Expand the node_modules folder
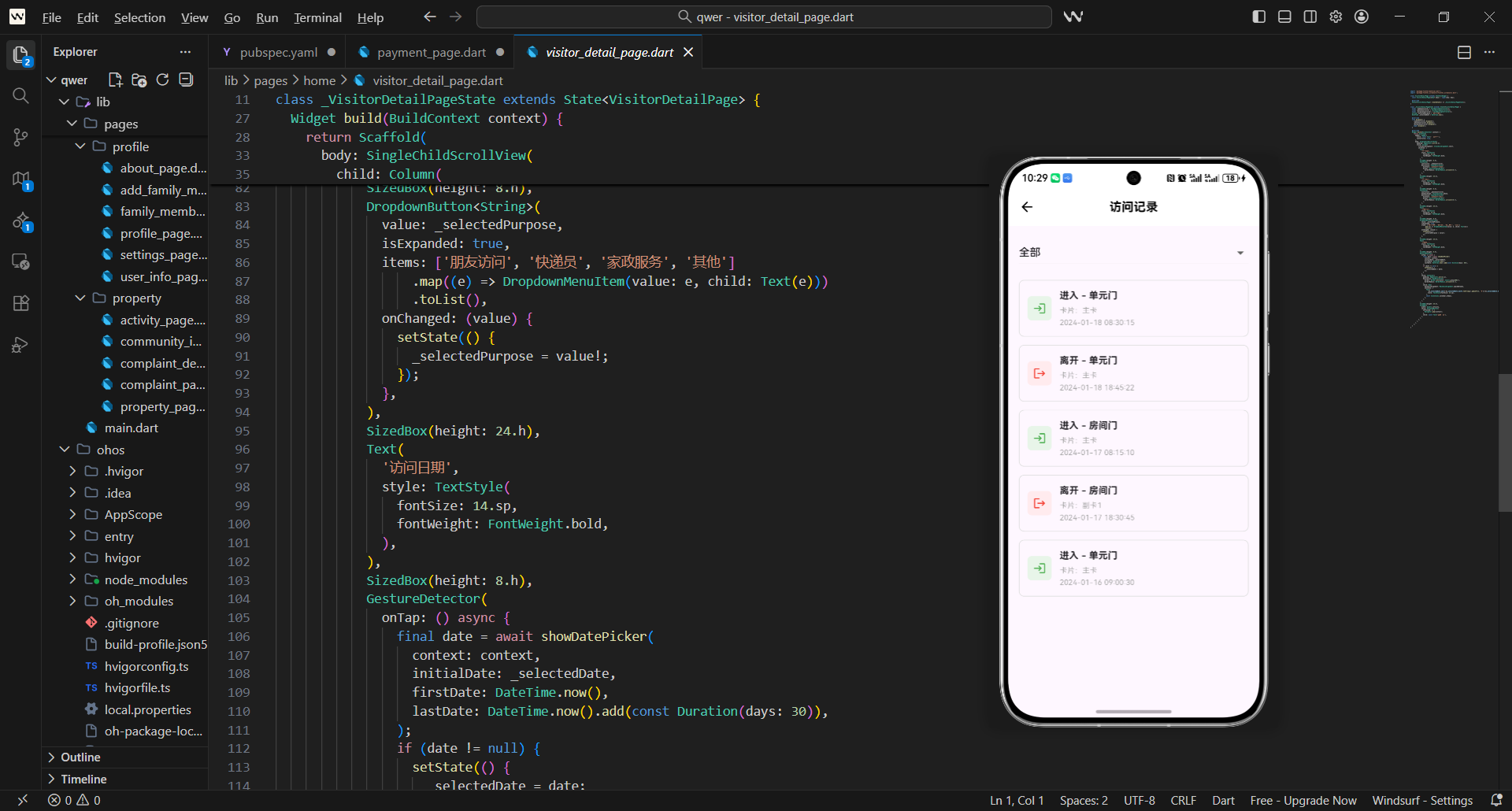This screenshot has height=811, width=1512. tap(72, 580)
